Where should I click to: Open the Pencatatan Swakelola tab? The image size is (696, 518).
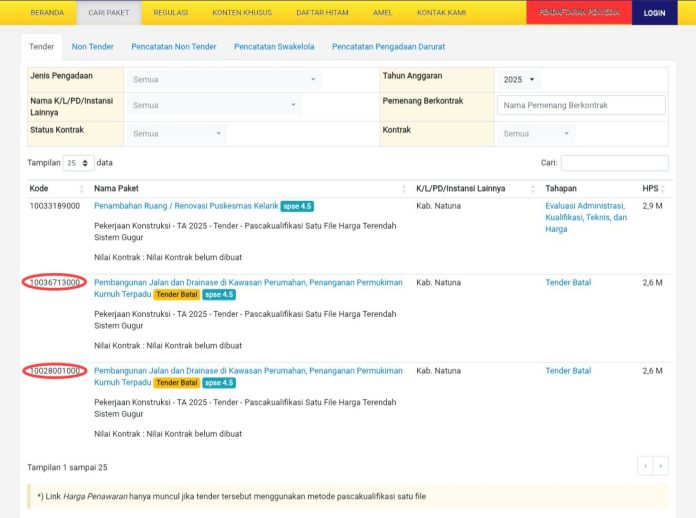pos(271,46)
